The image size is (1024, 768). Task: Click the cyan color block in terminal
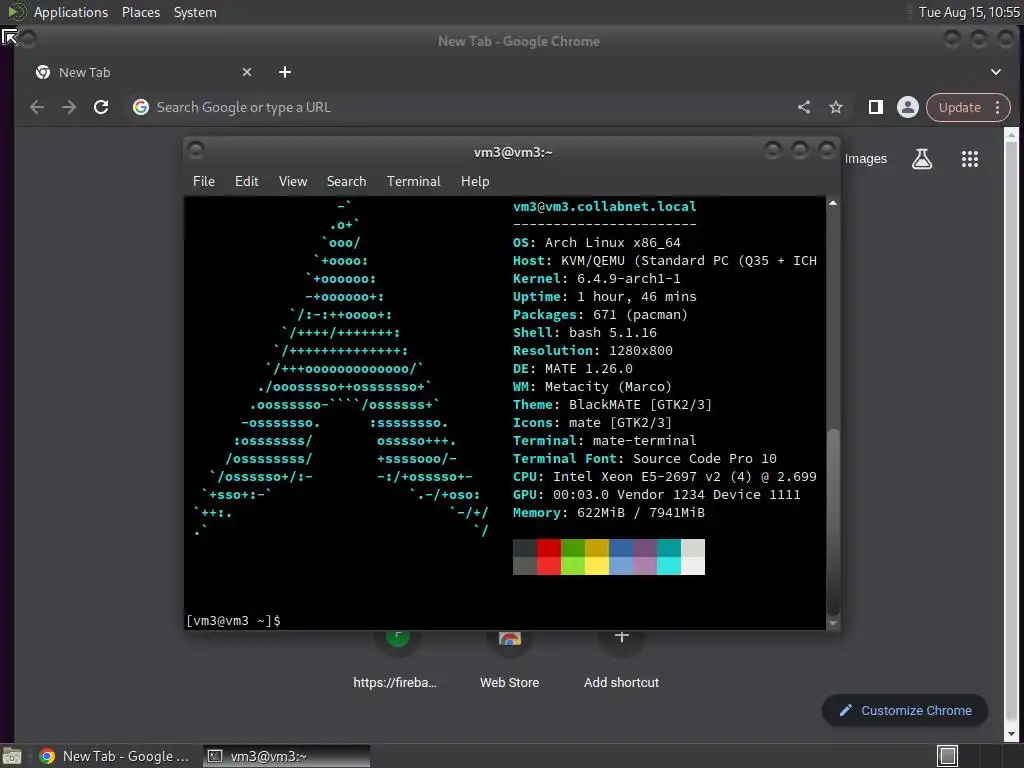coord(669,566)
